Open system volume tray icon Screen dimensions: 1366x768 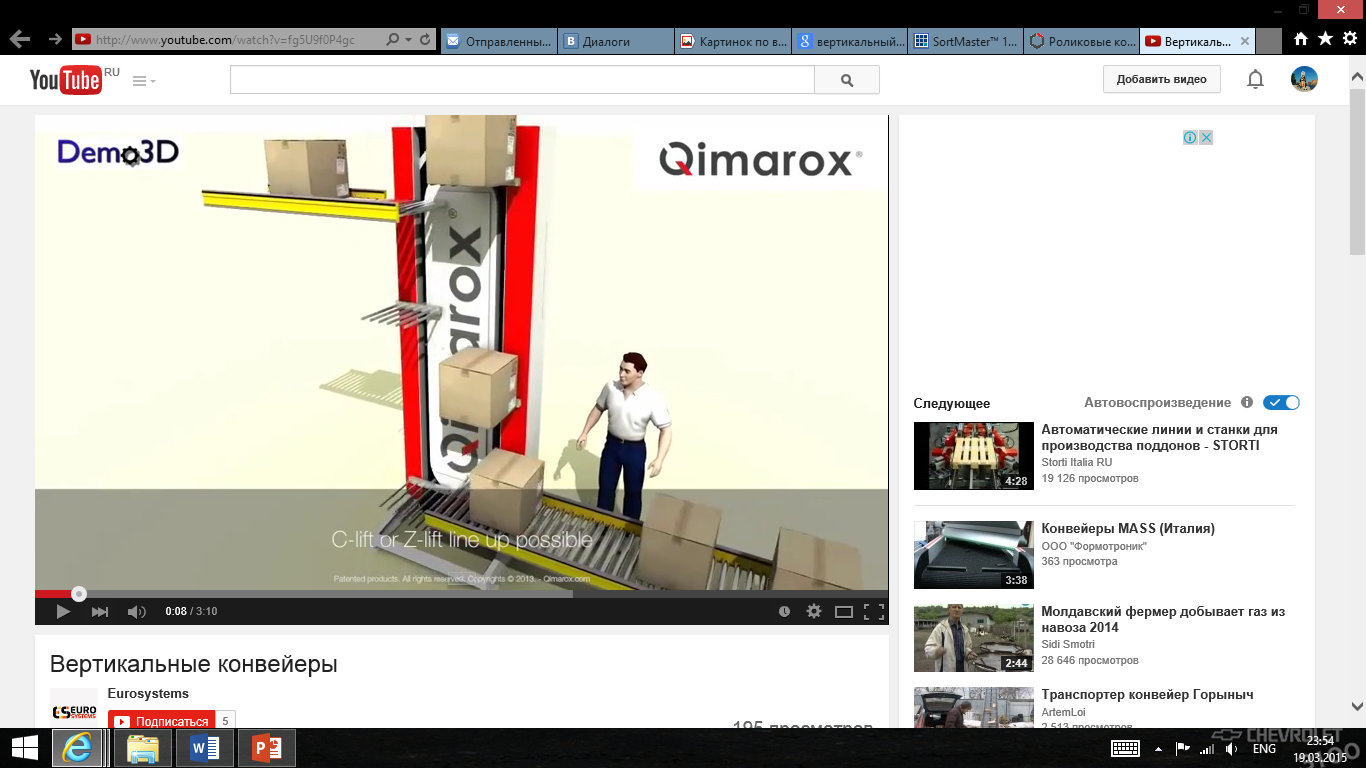coord(1232,748)
